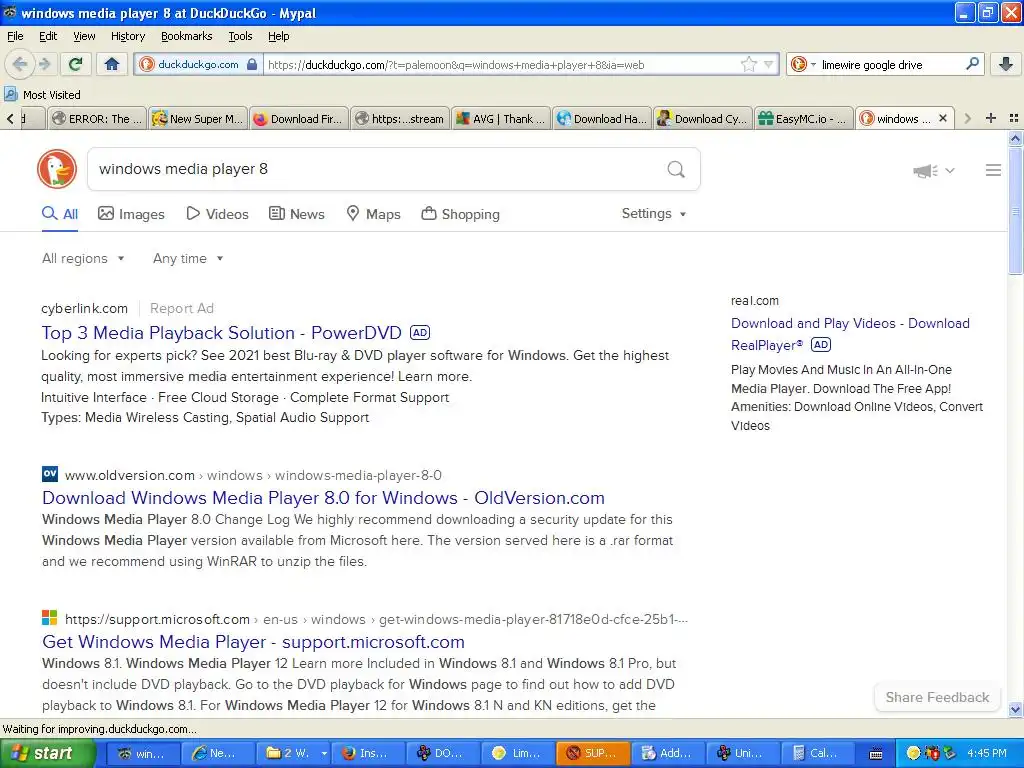Open the 2 W... folder taskbar group
This screenshot has height=768, width=1024.
click(x=293, y=754)
